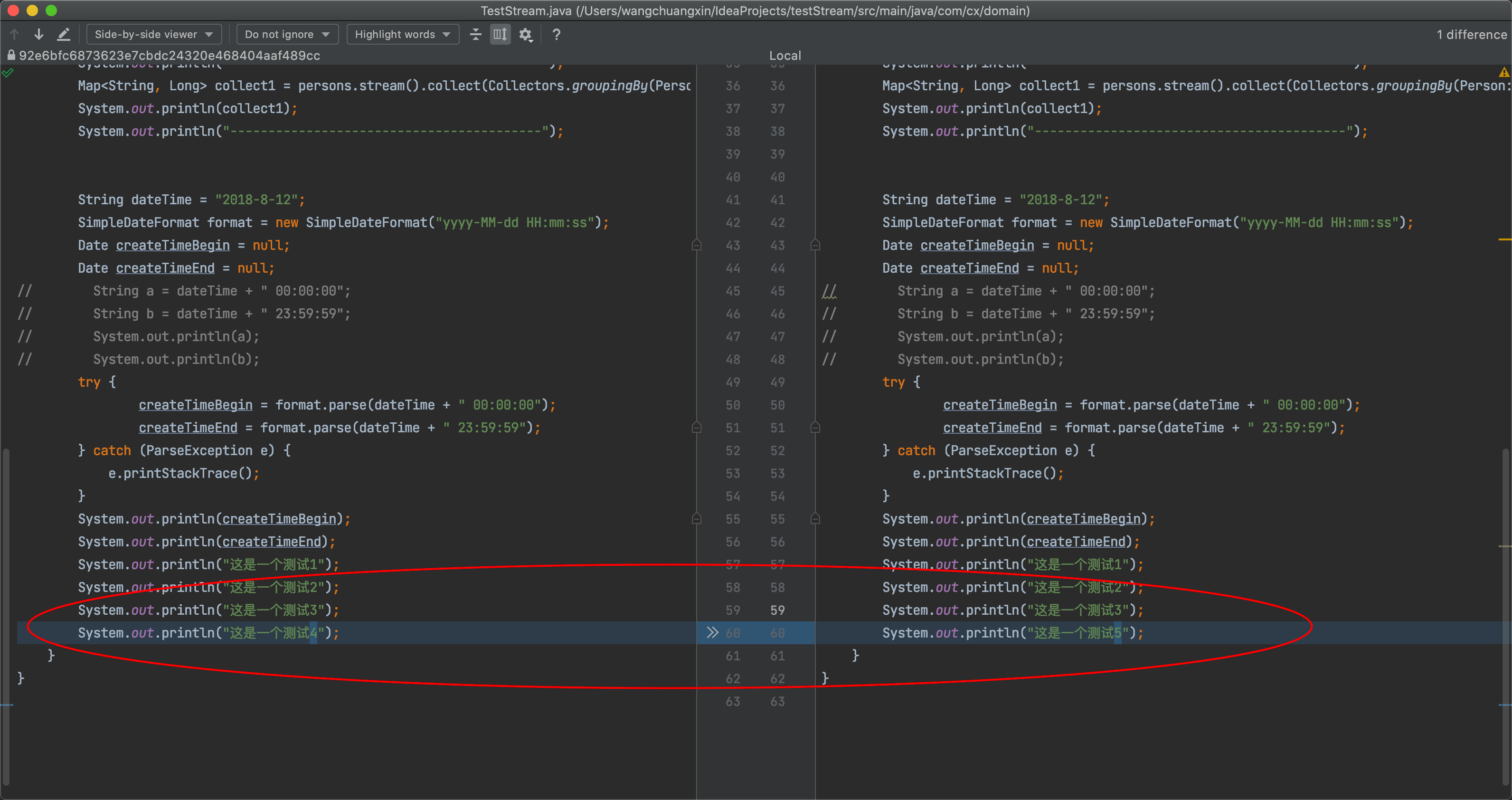This screenshot has height=800, width=1512.
Task: Collapse fold marker at line 55 right pane
Action: [815, 519]
